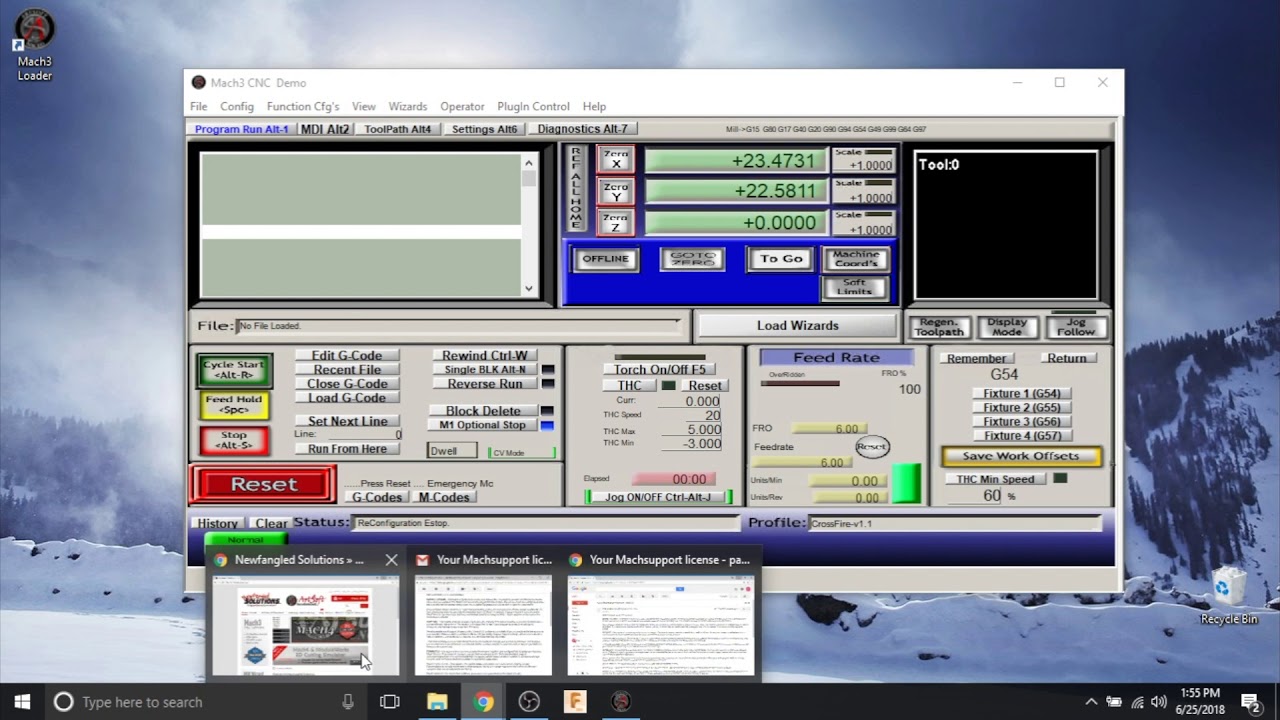Click the Chrome taskbar icon

click(x=483, y=702)
